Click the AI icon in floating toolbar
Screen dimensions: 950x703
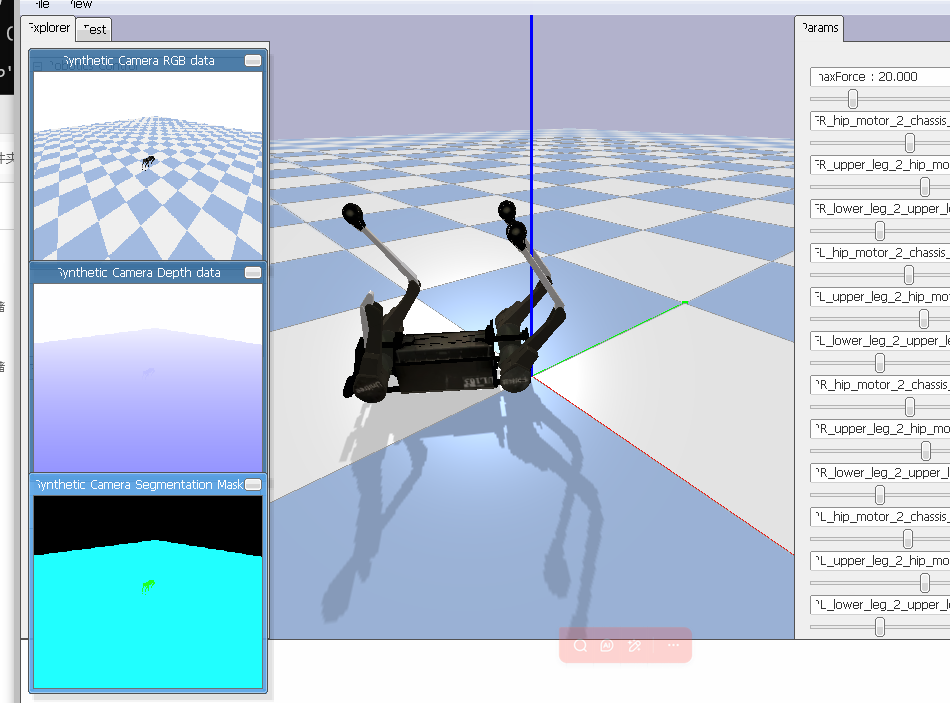click(606, 645)
